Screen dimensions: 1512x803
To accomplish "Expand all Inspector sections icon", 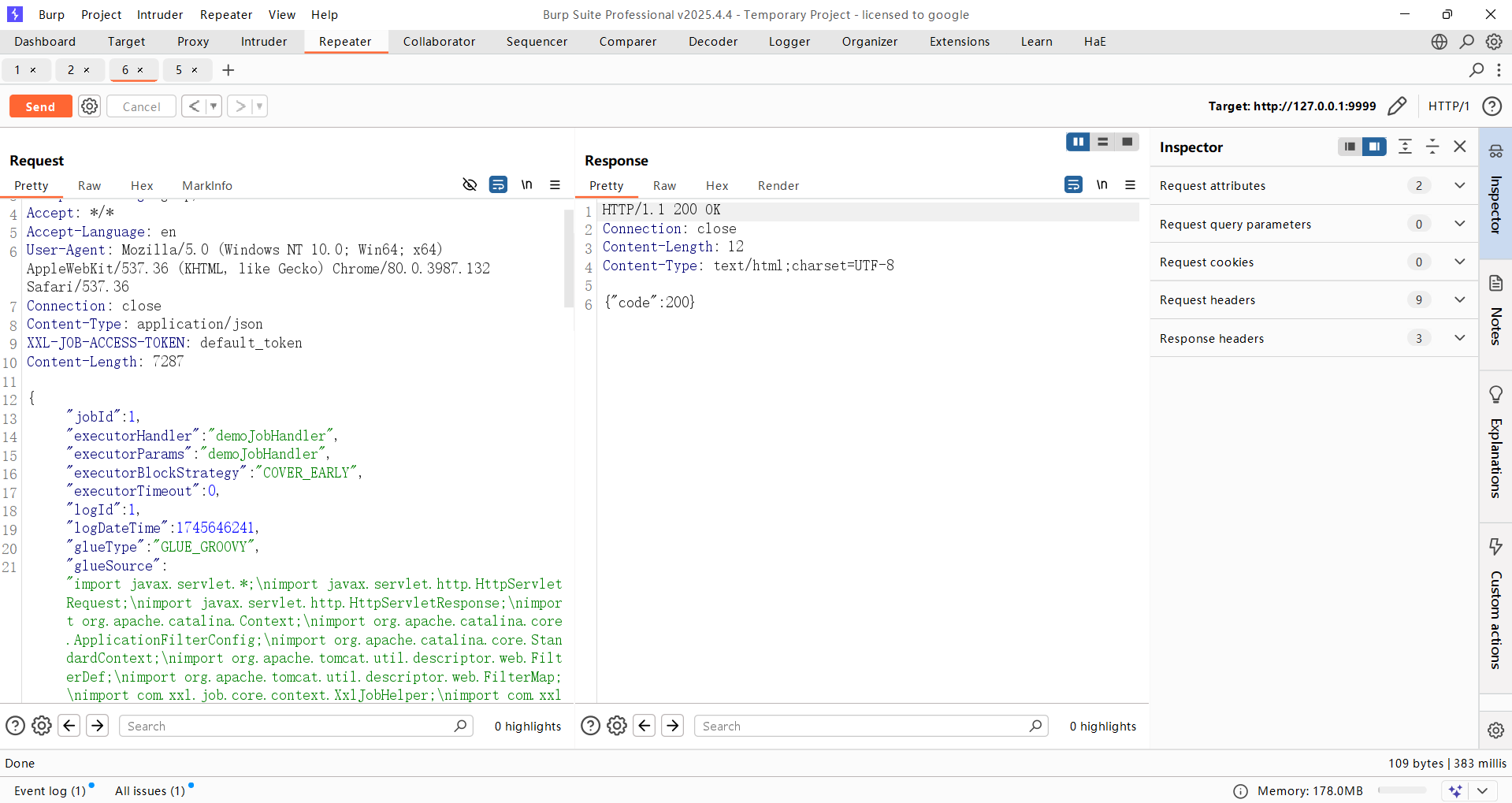I will (1405, 147).
